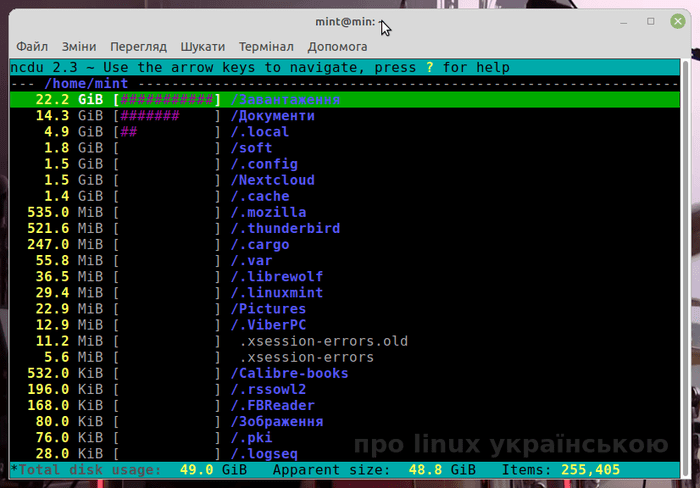700x488 pixels.
Task: Click the usage bar of /.local
Action: pos(167,132)
